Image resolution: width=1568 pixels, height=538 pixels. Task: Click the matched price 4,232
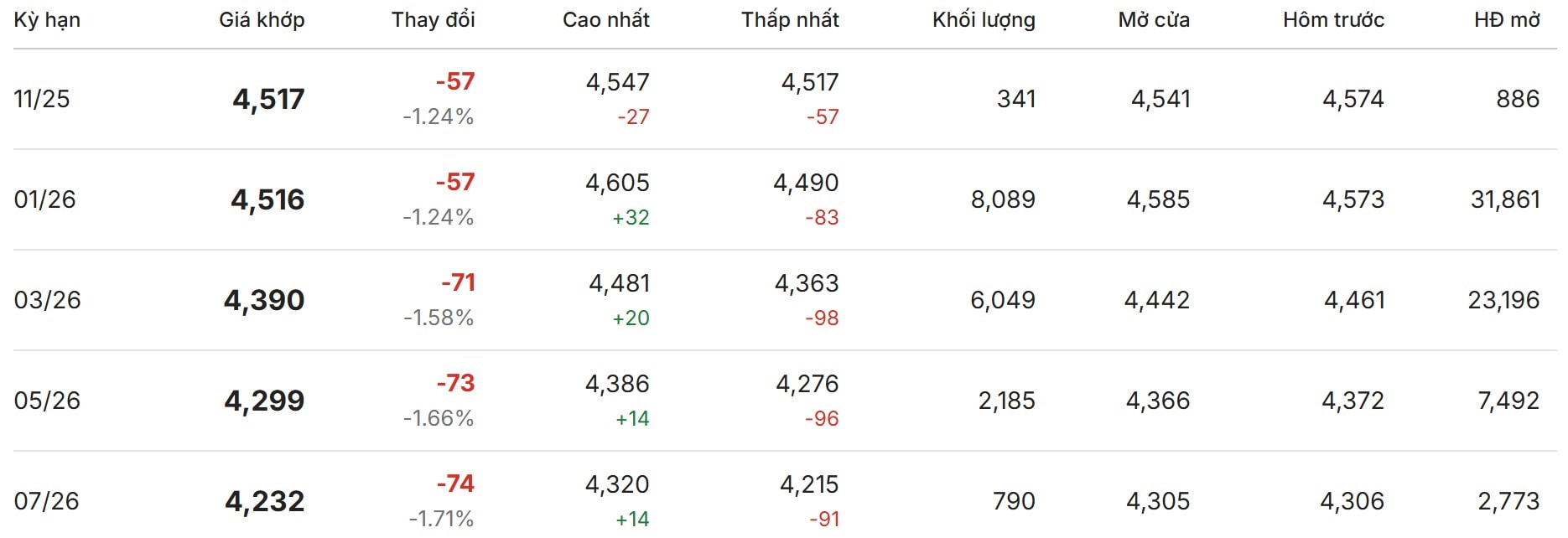265,501
